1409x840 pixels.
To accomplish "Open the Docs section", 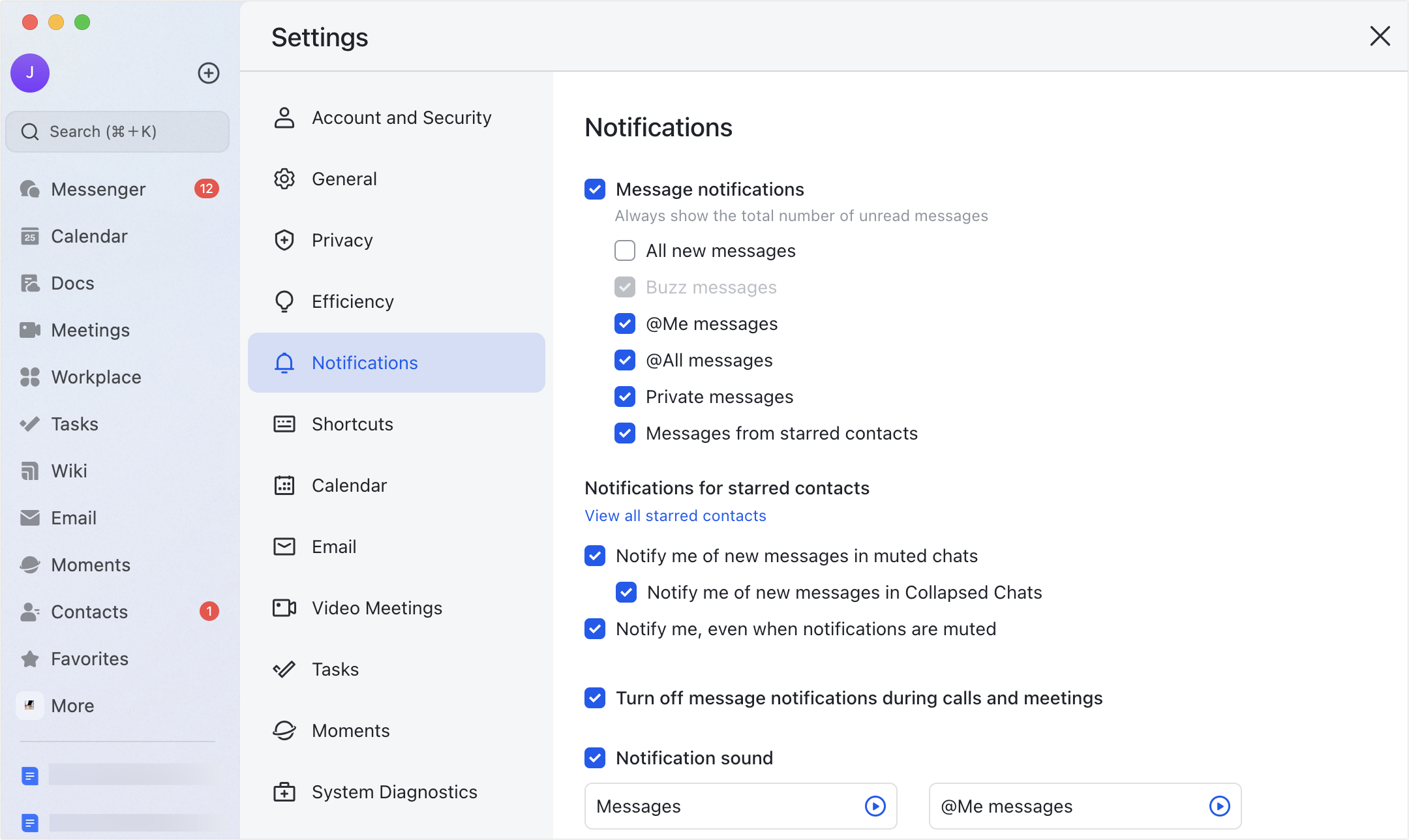I will pos(72,283).
